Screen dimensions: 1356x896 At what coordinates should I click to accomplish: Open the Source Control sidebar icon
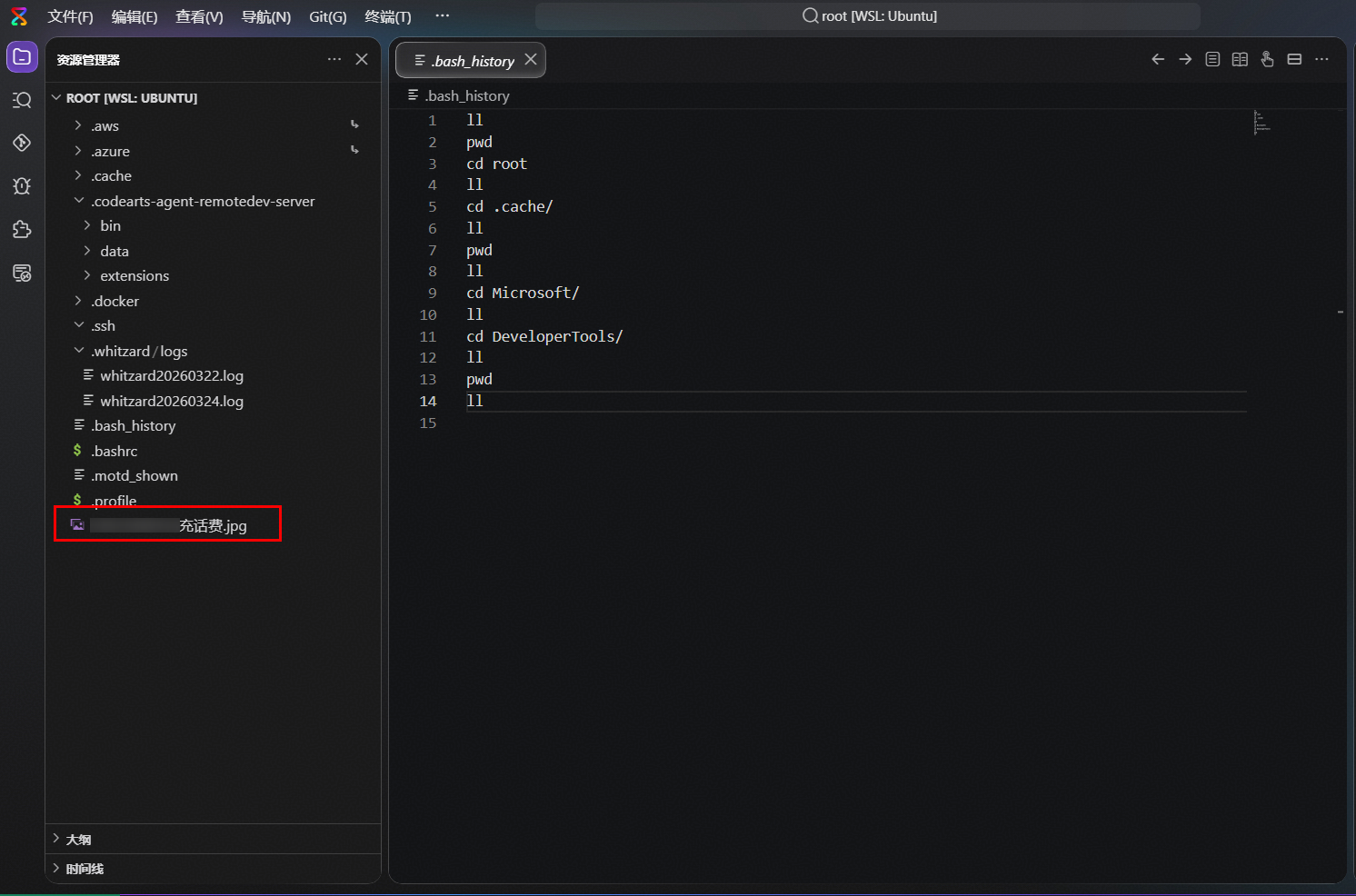22,143
